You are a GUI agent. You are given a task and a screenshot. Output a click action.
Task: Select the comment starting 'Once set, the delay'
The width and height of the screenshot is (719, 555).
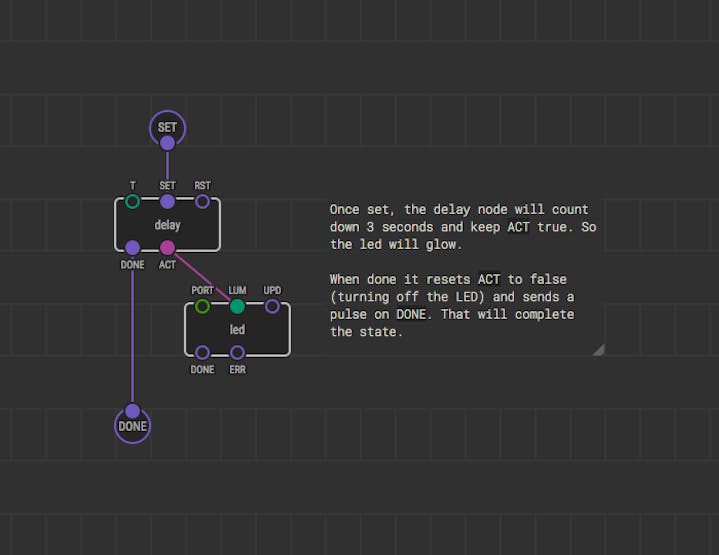465,277
